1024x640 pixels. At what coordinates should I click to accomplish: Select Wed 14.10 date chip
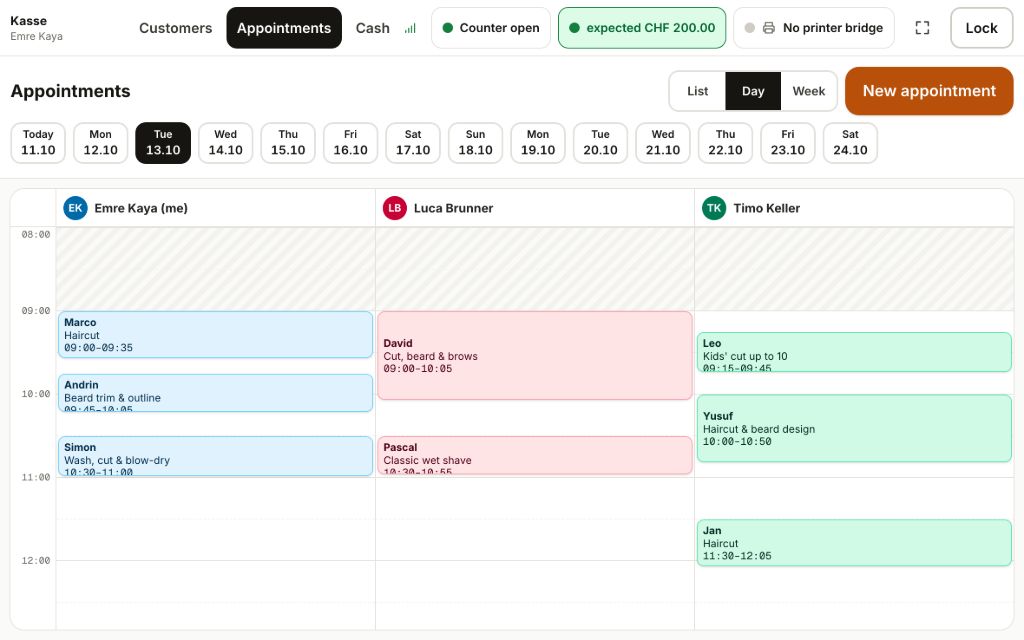click(x=225, y=143)
